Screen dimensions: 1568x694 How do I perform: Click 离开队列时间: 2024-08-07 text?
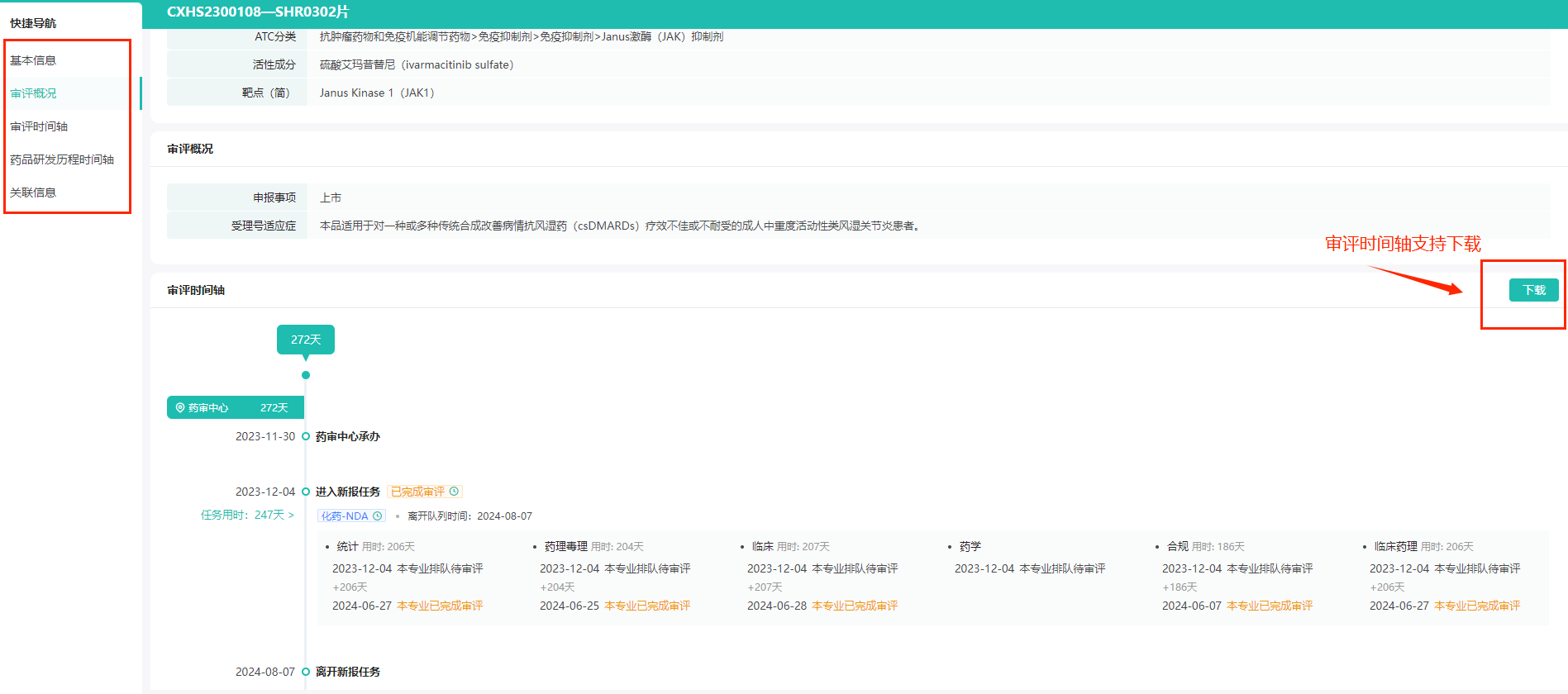[x=469, y=516]
